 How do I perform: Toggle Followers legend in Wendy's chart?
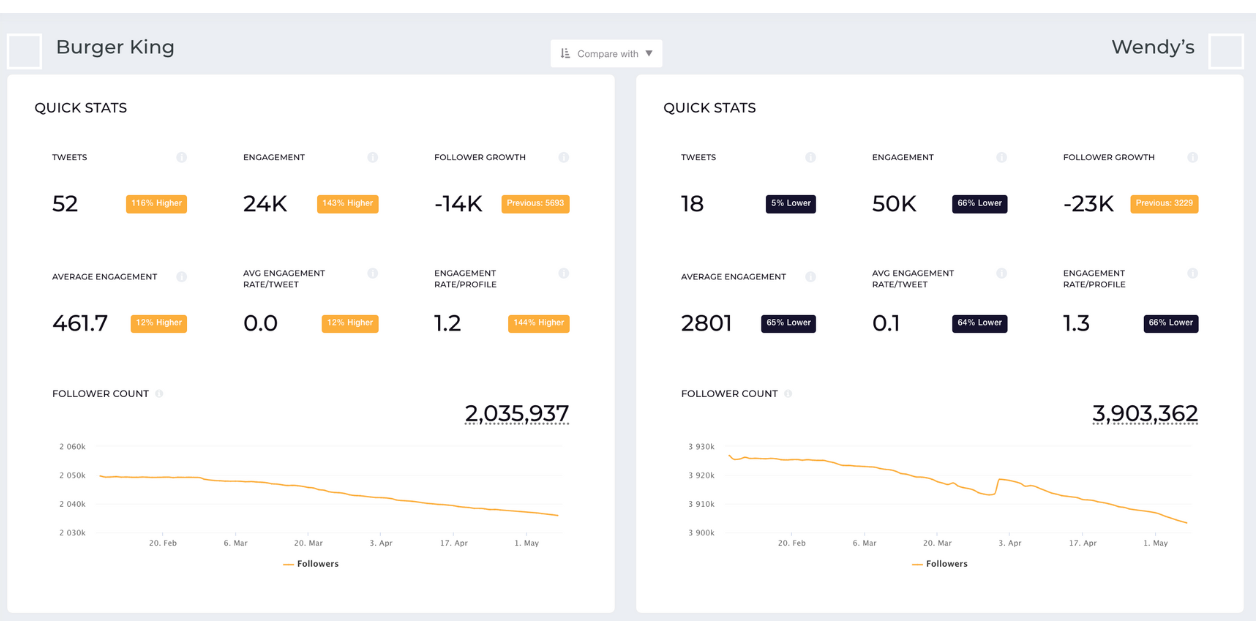pos(940,564)
